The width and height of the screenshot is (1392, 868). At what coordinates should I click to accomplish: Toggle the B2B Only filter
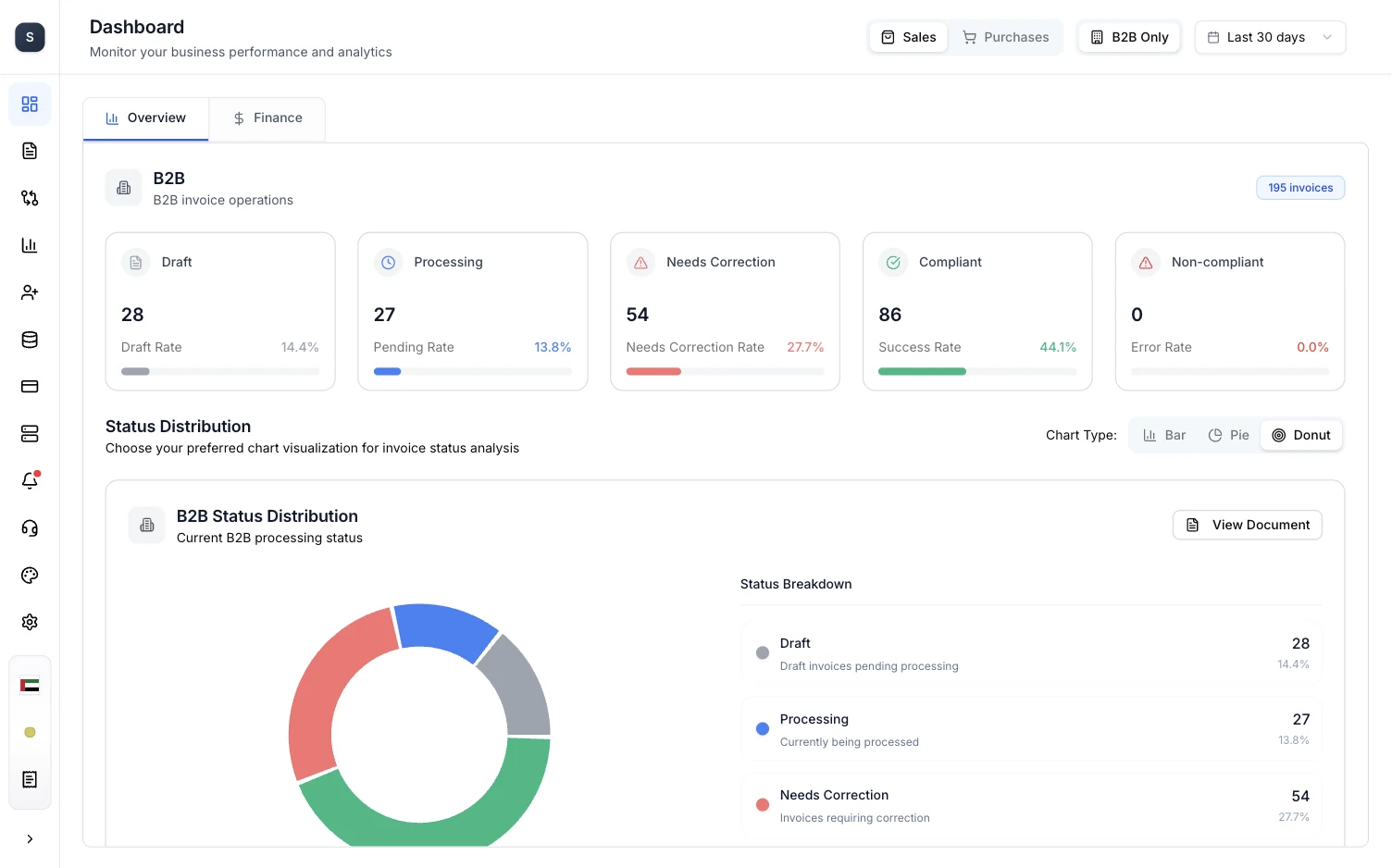[x=1129, y=37]
